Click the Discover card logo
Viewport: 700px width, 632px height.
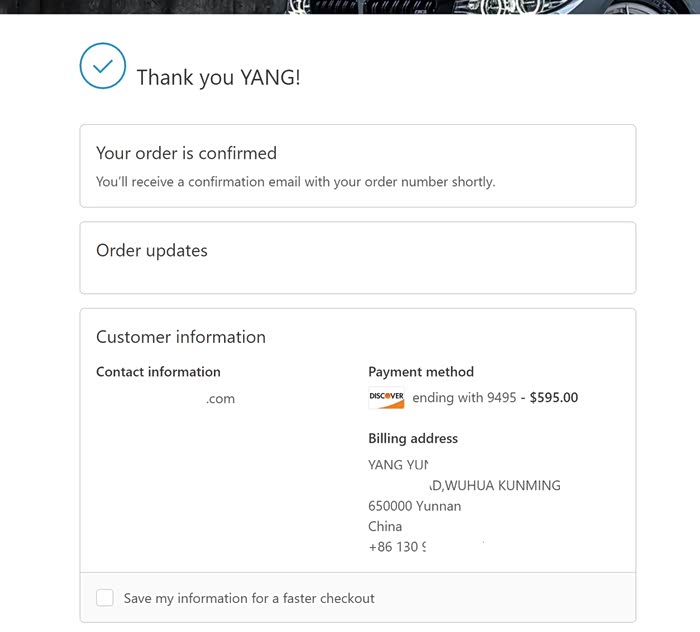(x=386, y=398)
